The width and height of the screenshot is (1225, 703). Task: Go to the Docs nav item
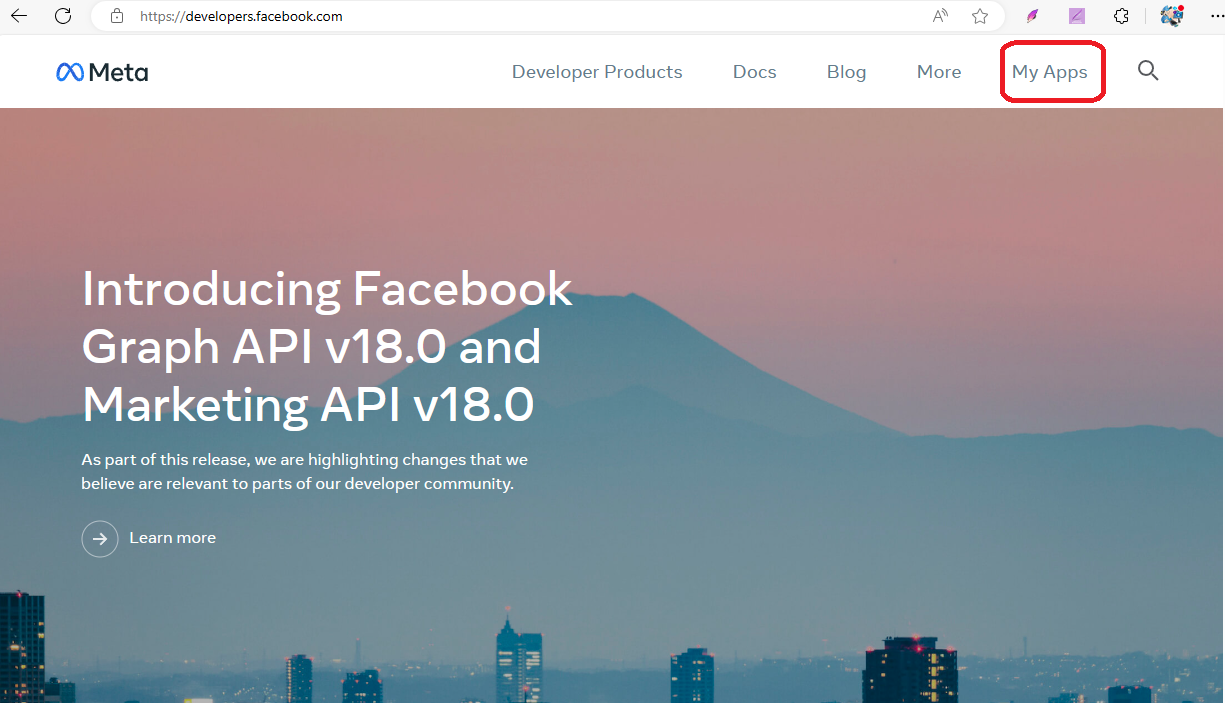pyautogui.click(x=754, y=72)
